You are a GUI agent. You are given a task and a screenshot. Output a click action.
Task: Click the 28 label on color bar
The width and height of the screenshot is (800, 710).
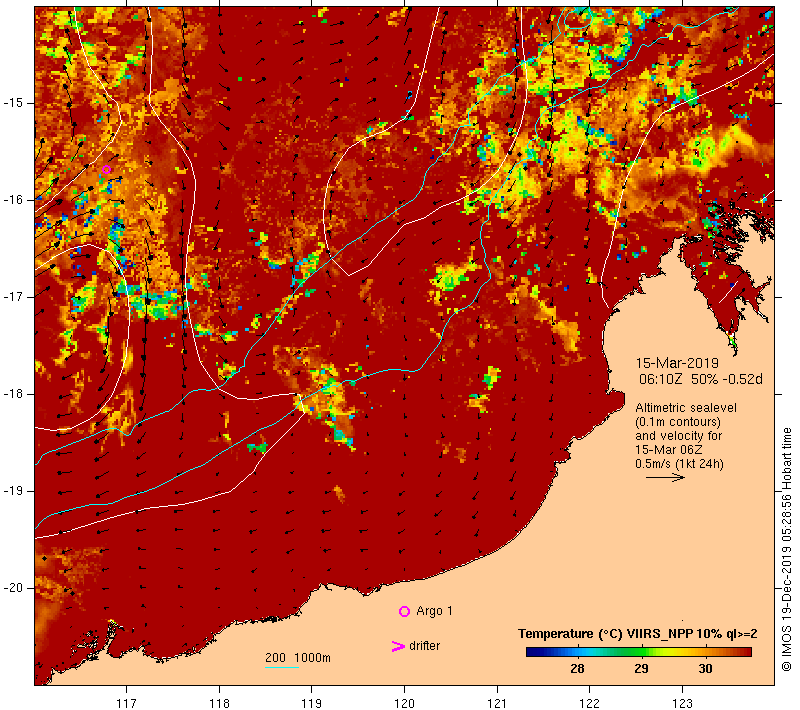(x=578, y=669)
